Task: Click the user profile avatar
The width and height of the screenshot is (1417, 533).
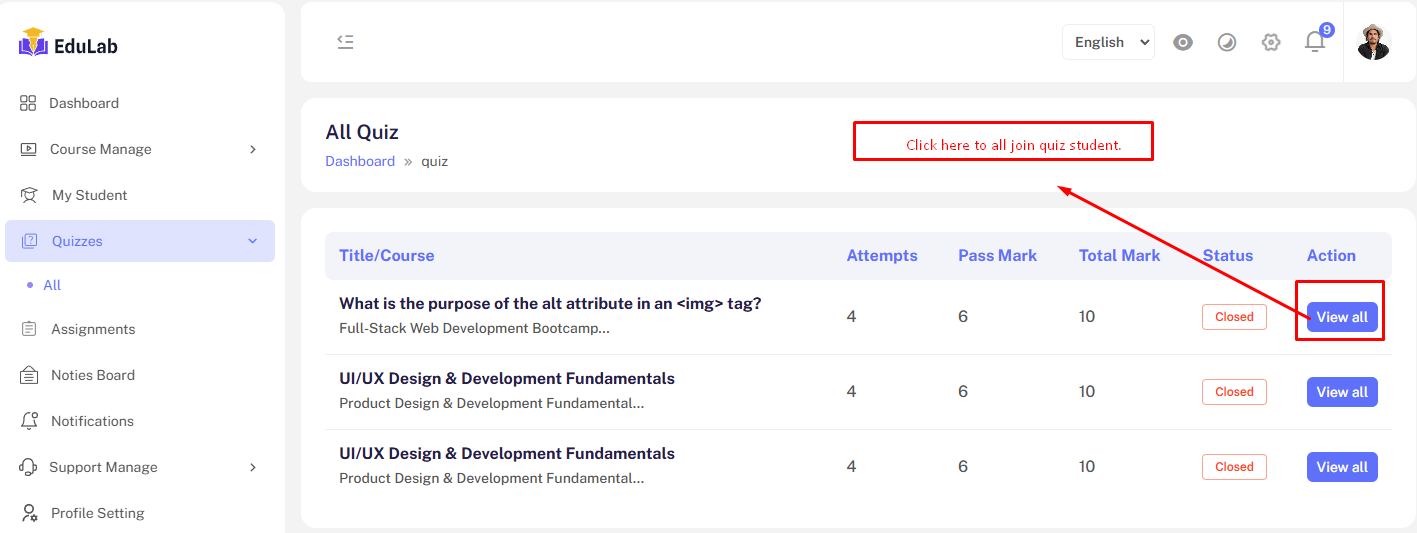Action: click(1373, 42)
